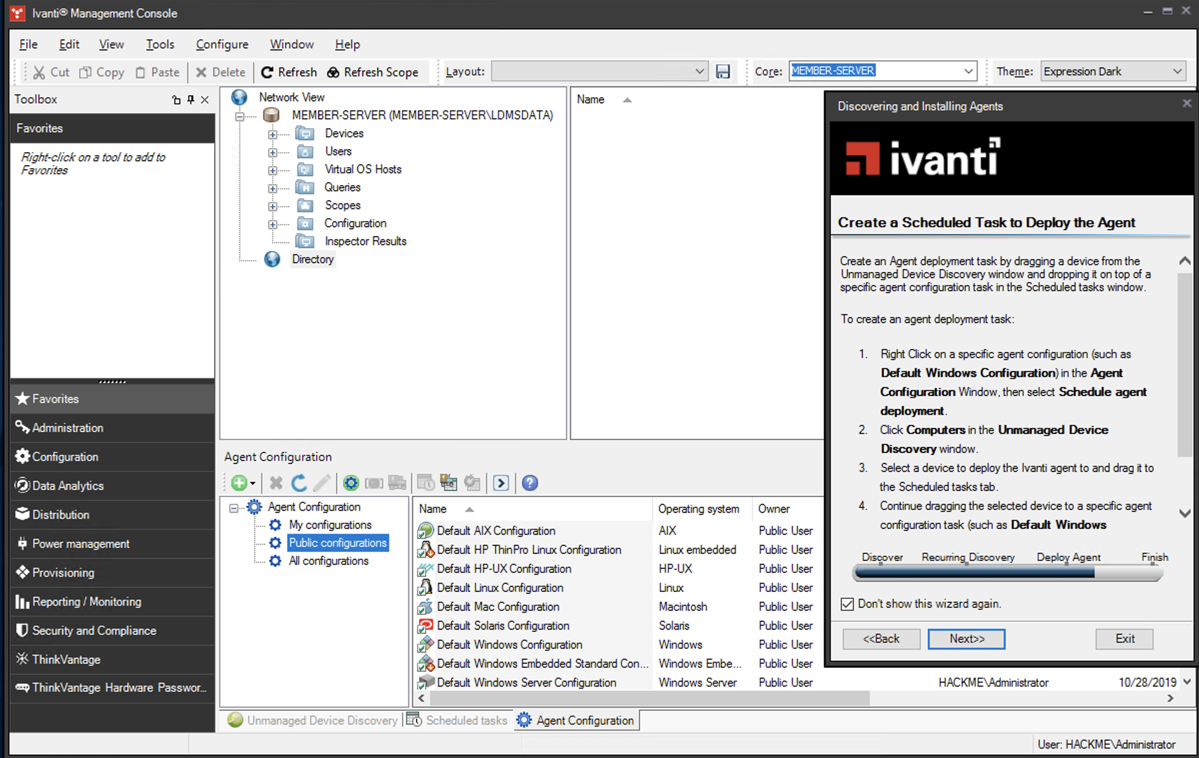Screen dimensions: 1199x758
Task: Click the blue help question mark icon
Action: tap(530, 483)
